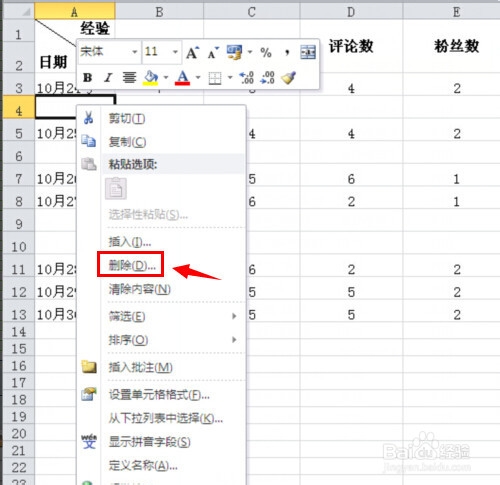Apply percent style format
Screen dimensions: 500x485
tap(266, 53)
